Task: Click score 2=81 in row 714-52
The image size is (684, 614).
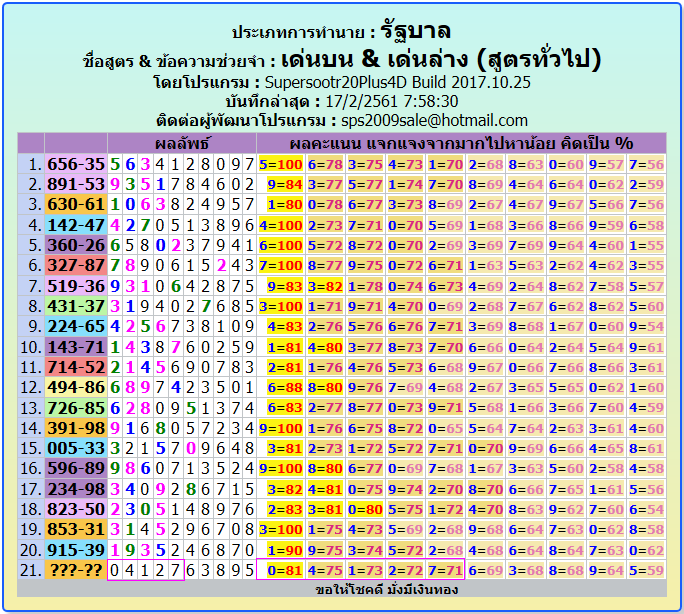Action: pos(285,368)
